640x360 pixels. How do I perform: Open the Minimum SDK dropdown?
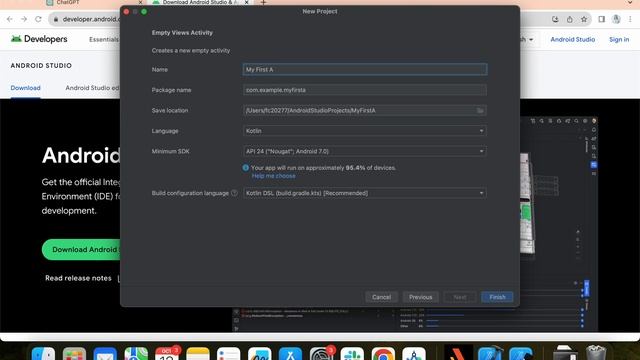pyautogui.click(x=364, y=151)
